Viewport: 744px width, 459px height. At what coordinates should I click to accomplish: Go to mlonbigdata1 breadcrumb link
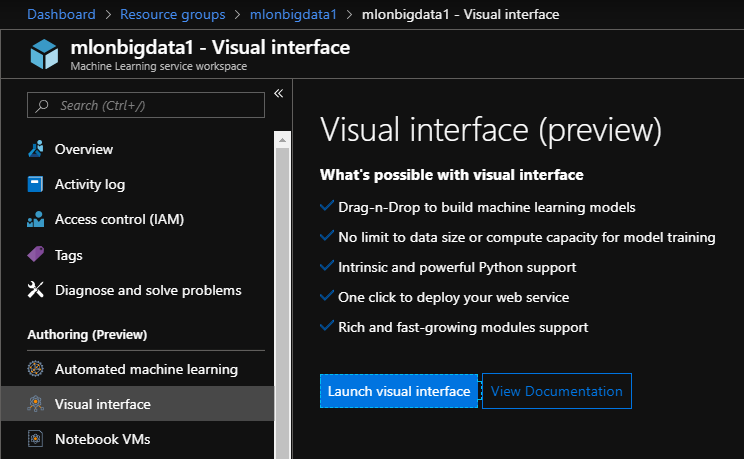(x=293, y=14)
